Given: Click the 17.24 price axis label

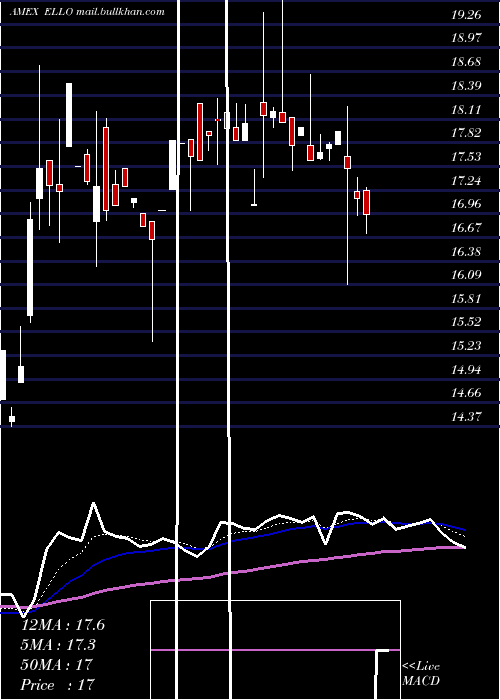Looking at the screenshot, I should click(x=466, y=181).
